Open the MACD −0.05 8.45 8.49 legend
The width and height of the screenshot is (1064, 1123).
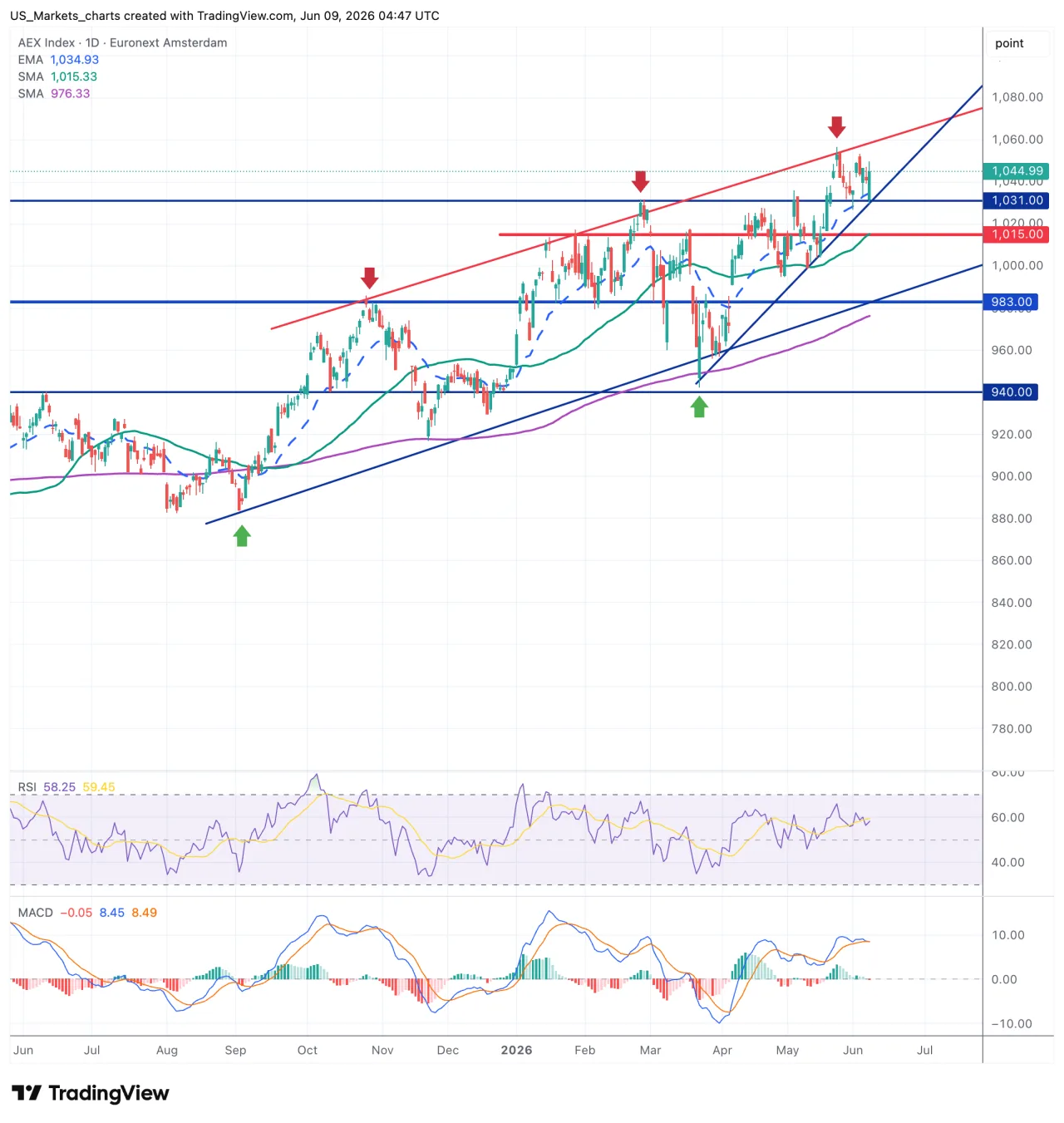pos(87,913)
